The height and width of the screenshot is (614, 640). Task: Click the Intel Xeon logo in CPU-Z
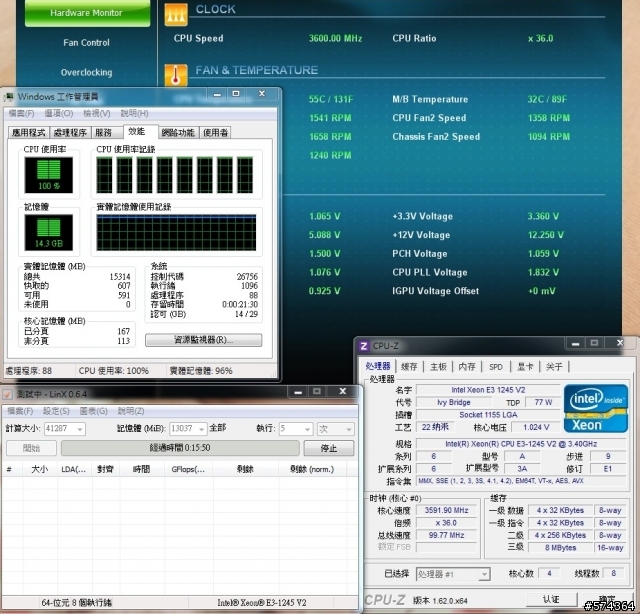coord(596,408)
